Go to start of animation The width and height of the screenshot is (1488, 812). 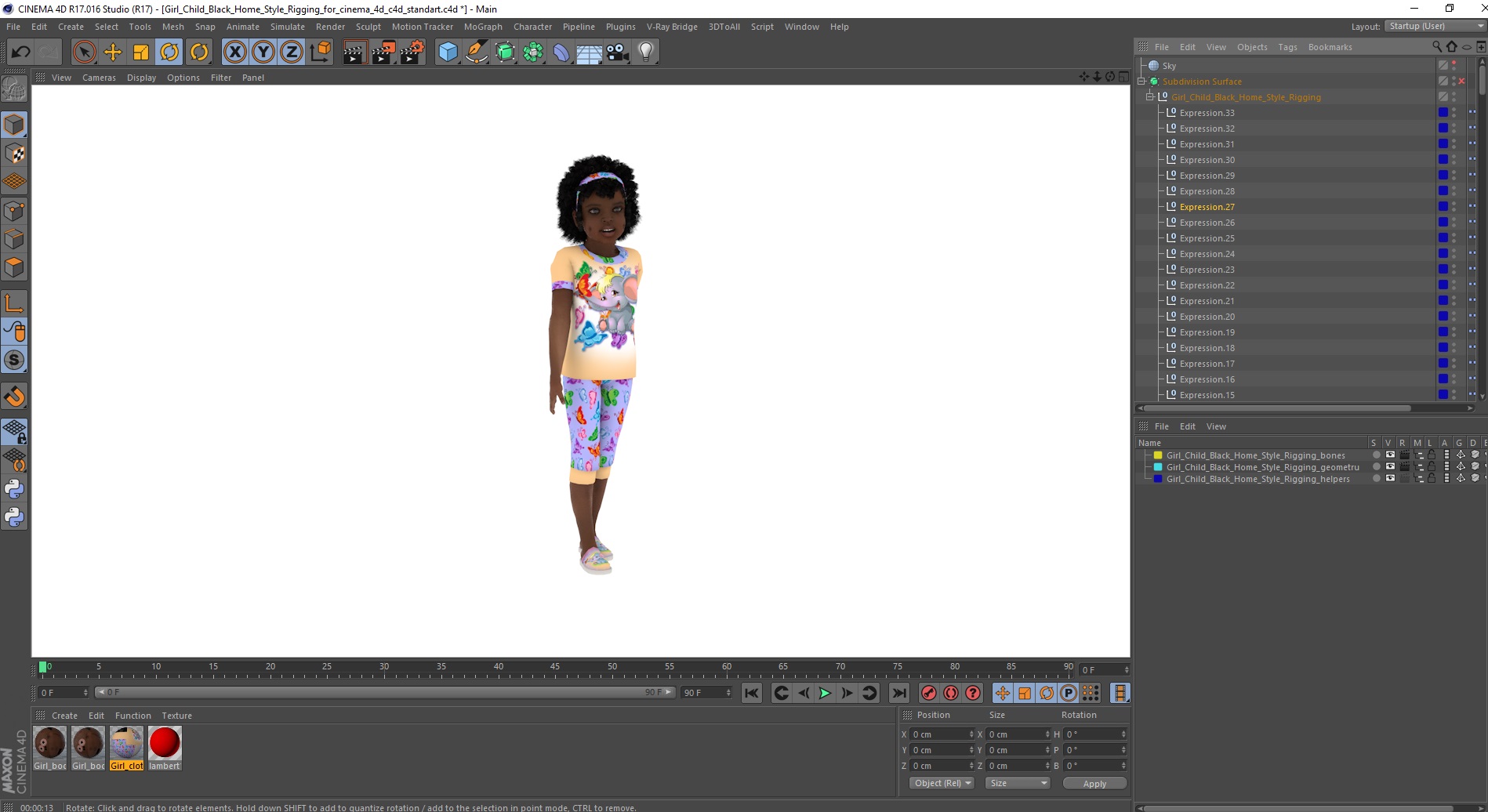click(751, 693)
